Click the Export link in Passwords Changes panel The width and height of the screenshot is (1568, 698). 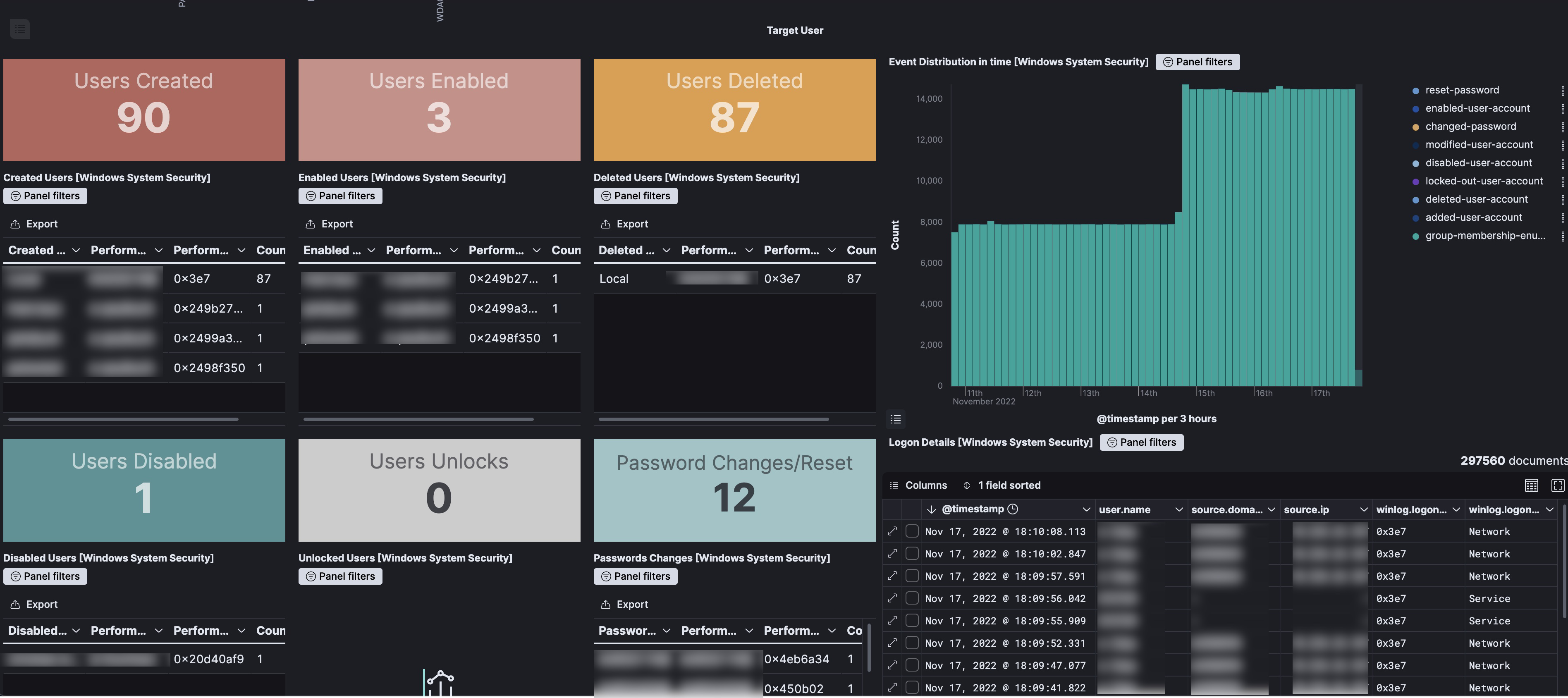624,604
